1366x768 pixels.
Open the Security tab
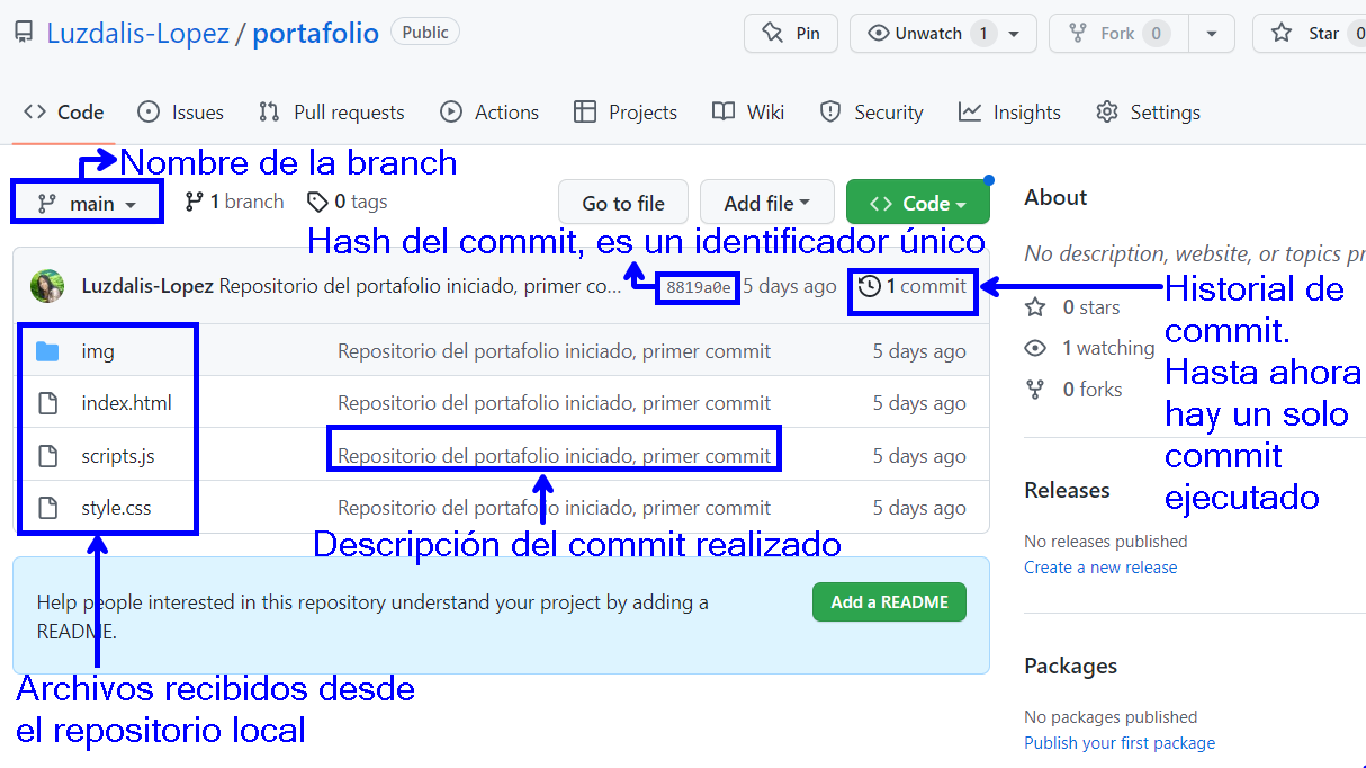(x=871, y=112)
